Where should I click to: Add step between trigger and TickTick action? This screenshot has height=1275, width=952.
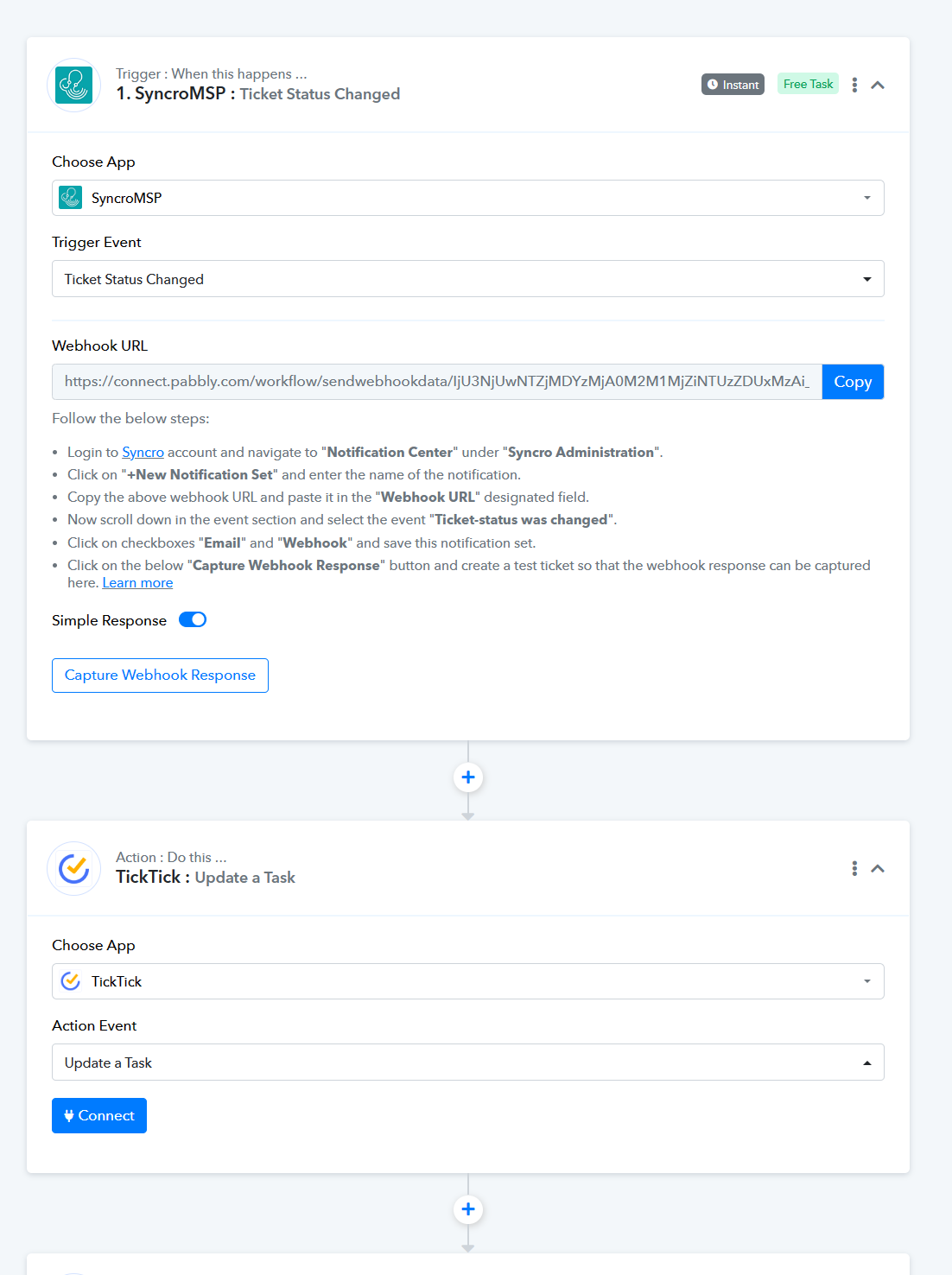click(x=468, y=777)
